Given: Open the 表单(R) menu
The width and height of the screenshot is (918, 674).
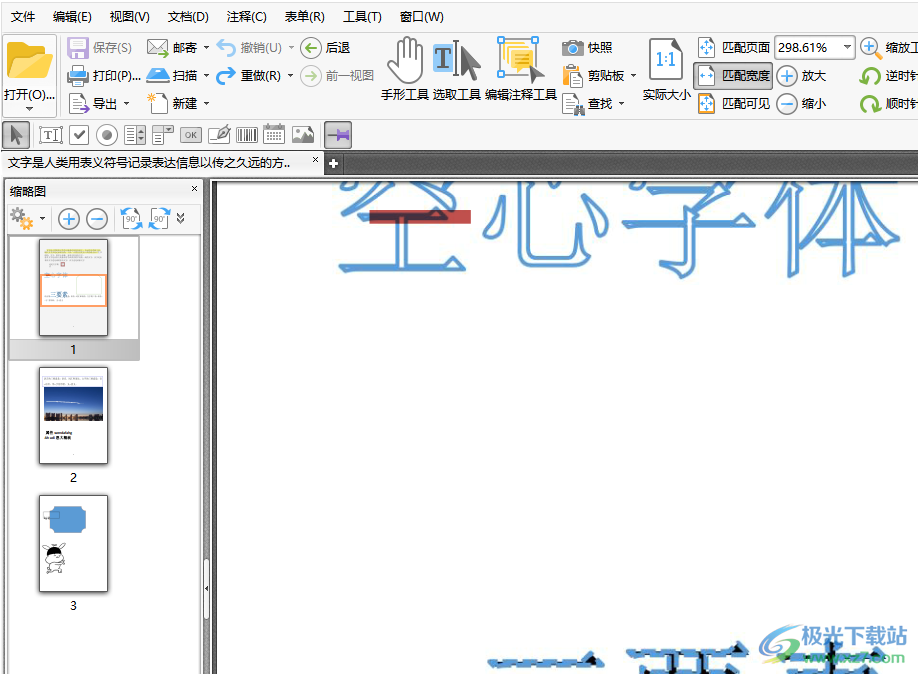Looking at the screenshot, I should coord(304,16).
